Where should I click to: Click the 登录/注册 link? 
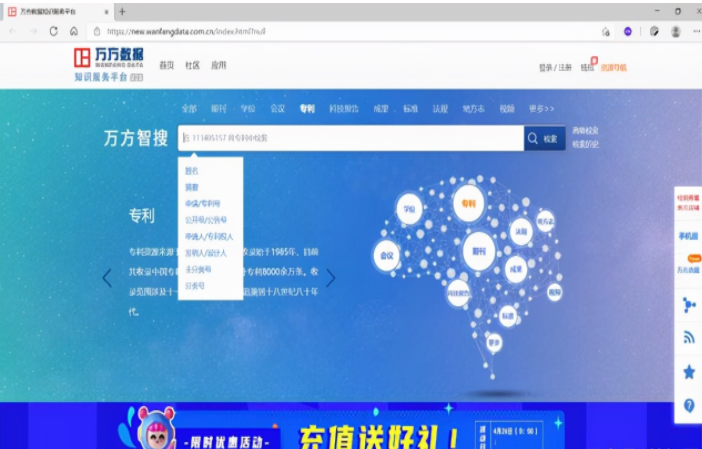(555, 67)
